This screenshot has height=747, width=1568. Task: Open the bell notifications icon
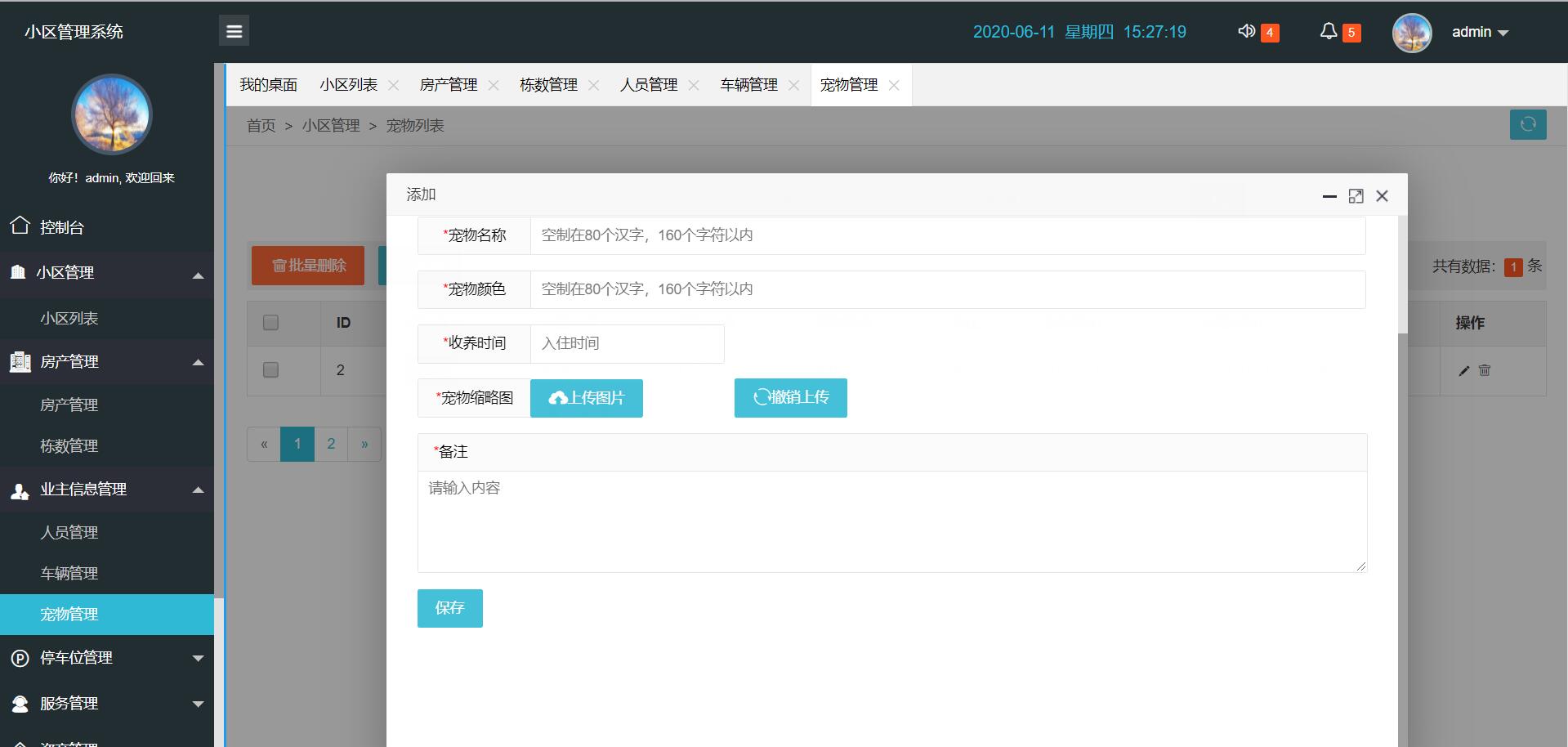coord(1329,31)
